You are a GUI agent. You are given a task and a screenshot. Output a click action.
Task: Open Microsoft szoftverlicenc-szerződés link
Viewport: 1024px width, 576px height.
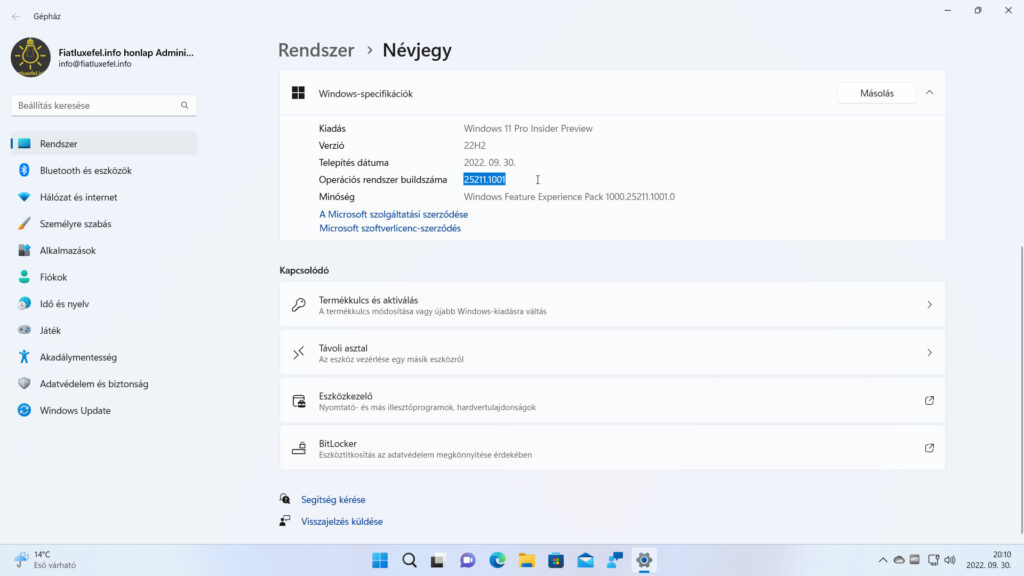tap(390, 229)
